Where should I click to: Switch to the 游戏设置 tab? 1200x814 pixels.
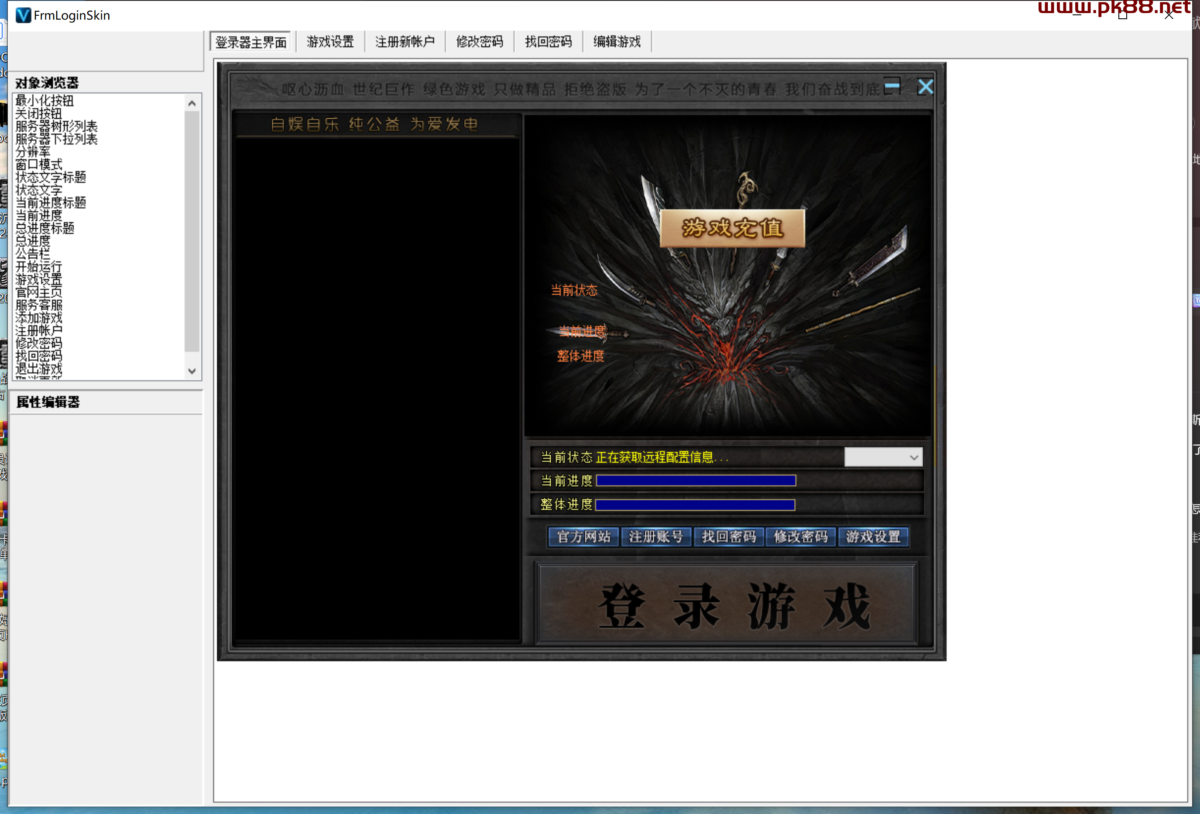pos(330,42)
